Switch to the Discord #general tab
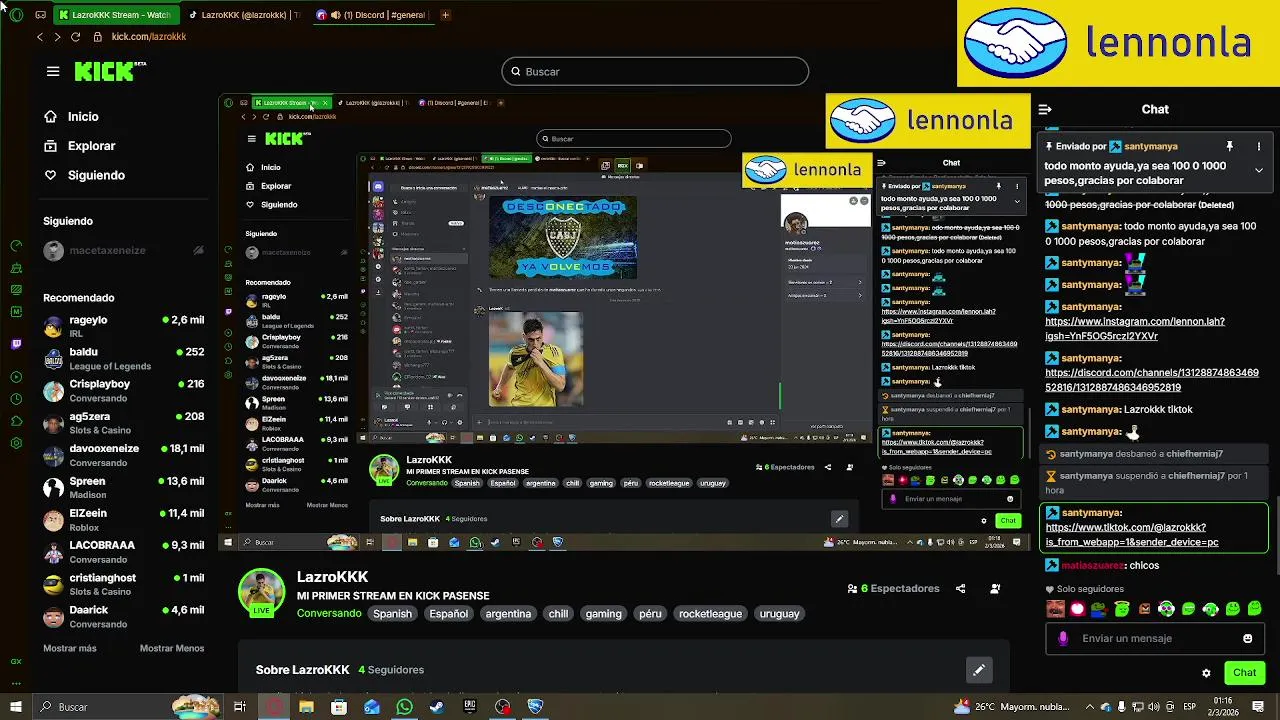Viewport: 1280px width, 720px height. [x=372, y=15]
